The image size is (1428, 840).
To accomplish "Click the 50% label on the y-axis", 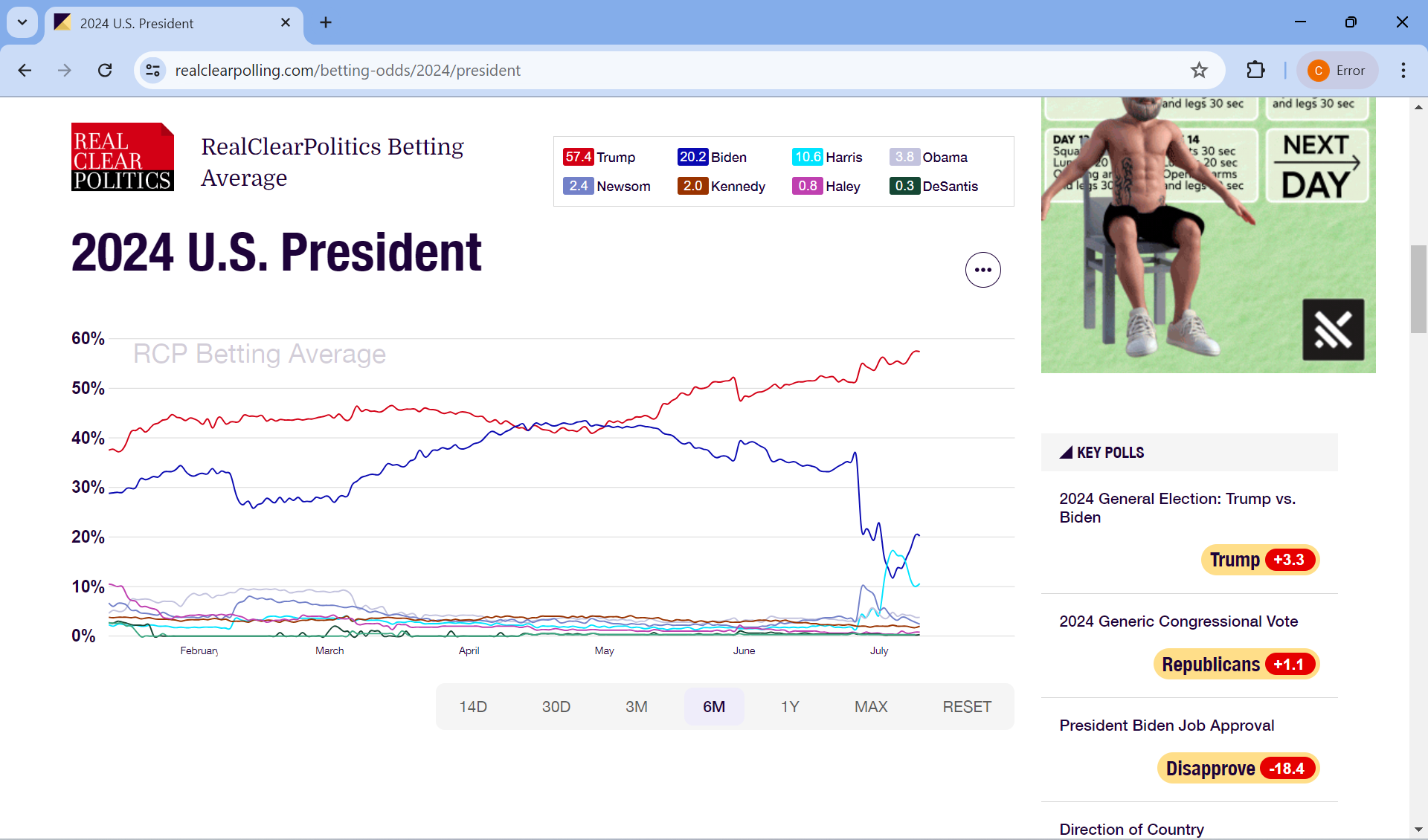I will coord(88,388).
